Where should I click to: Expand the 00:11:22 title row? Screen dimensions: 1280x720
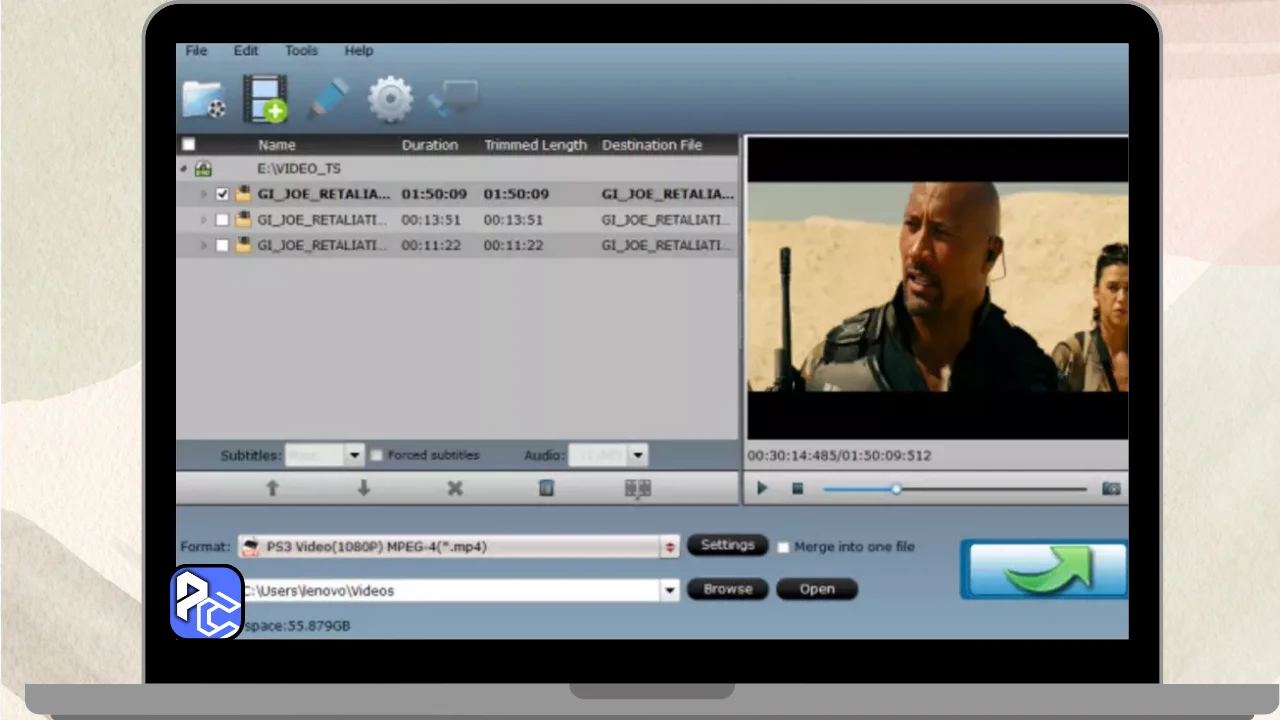point(203,245)
